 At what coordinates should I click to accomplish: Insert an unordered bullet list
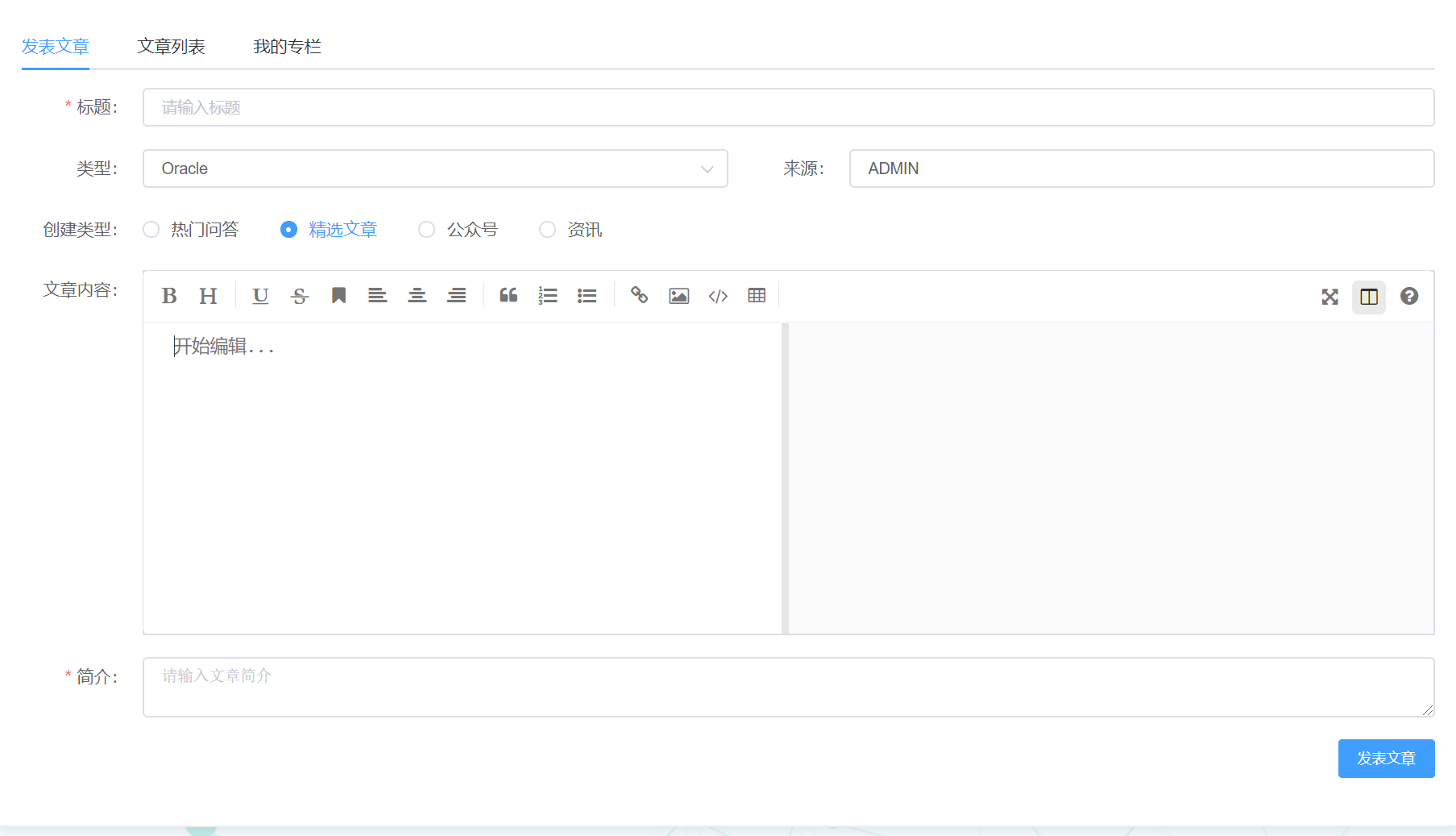coord(587,296)
